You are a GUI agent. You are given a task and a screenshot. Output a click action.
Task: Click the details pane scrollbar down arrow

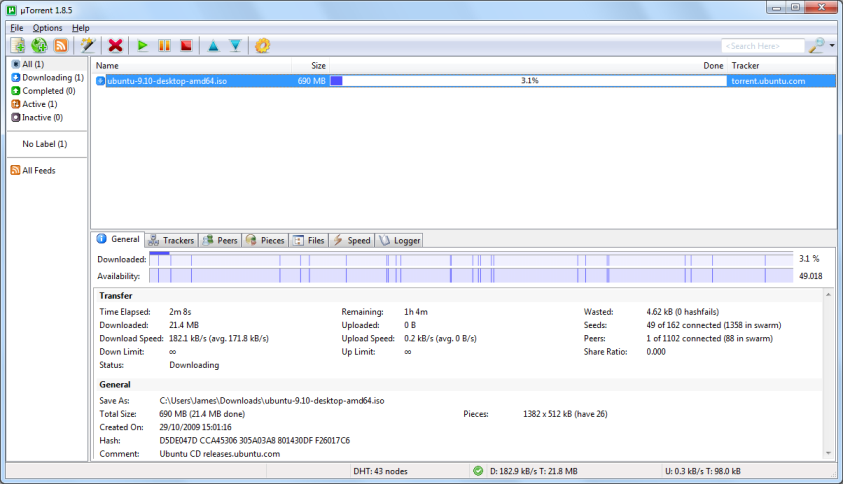pos(828,453)
